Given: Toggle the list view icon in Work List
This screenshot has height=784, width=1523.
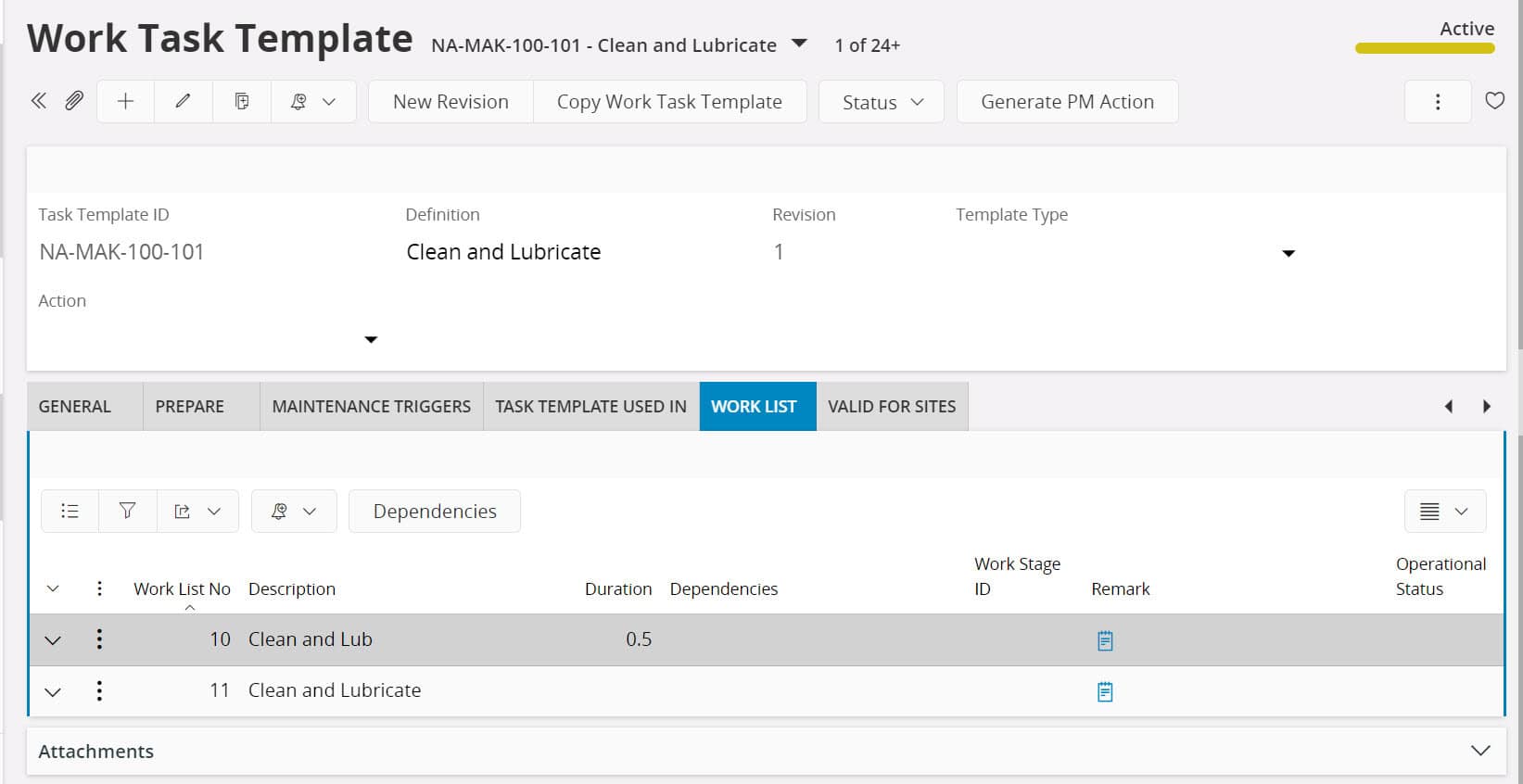Looking at the screenshot, I should point(70,511).
